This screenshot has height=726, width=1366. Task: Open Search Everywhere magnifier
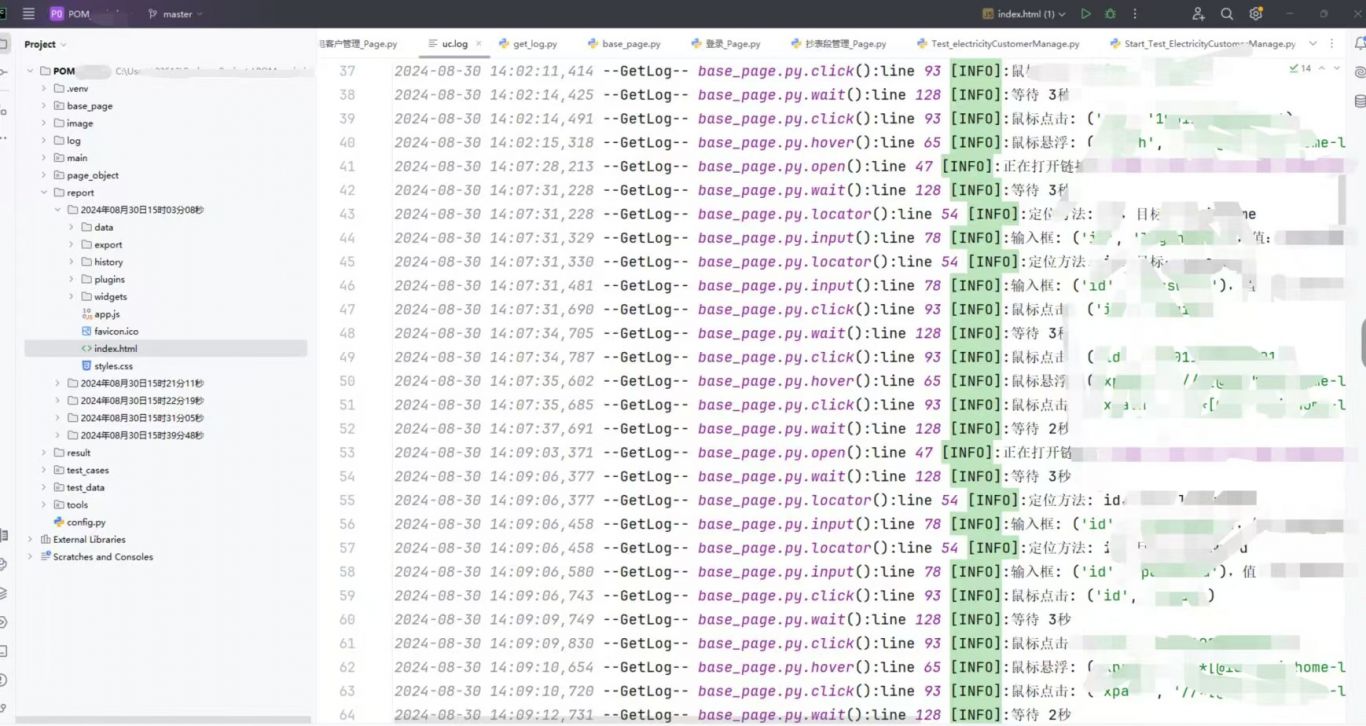click(1227, 14)
